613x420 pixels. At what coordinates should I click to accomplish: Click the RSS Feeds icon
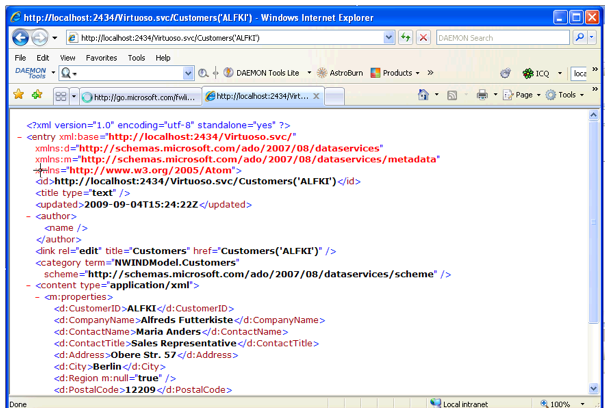(x=452, y=95)
